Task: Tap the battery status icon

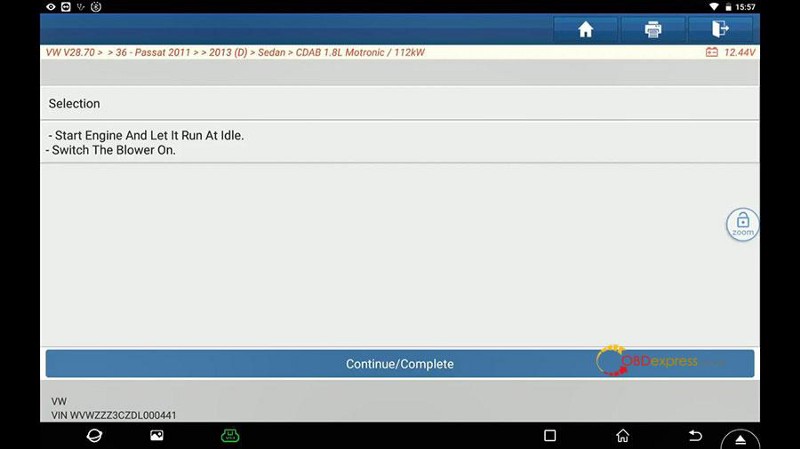Action: coord(729,7)
